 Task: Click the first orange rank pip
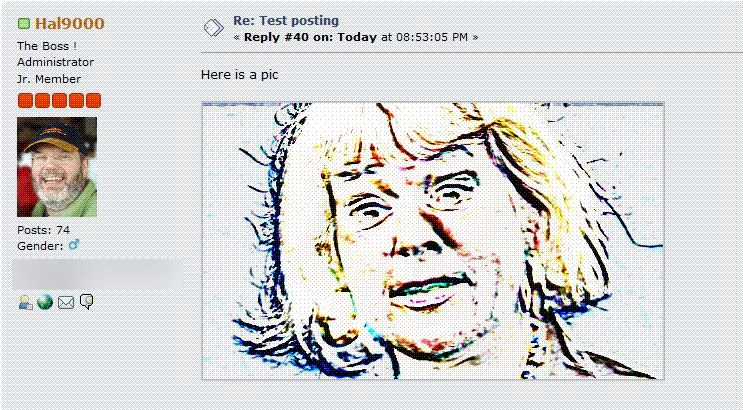point(25,100)
